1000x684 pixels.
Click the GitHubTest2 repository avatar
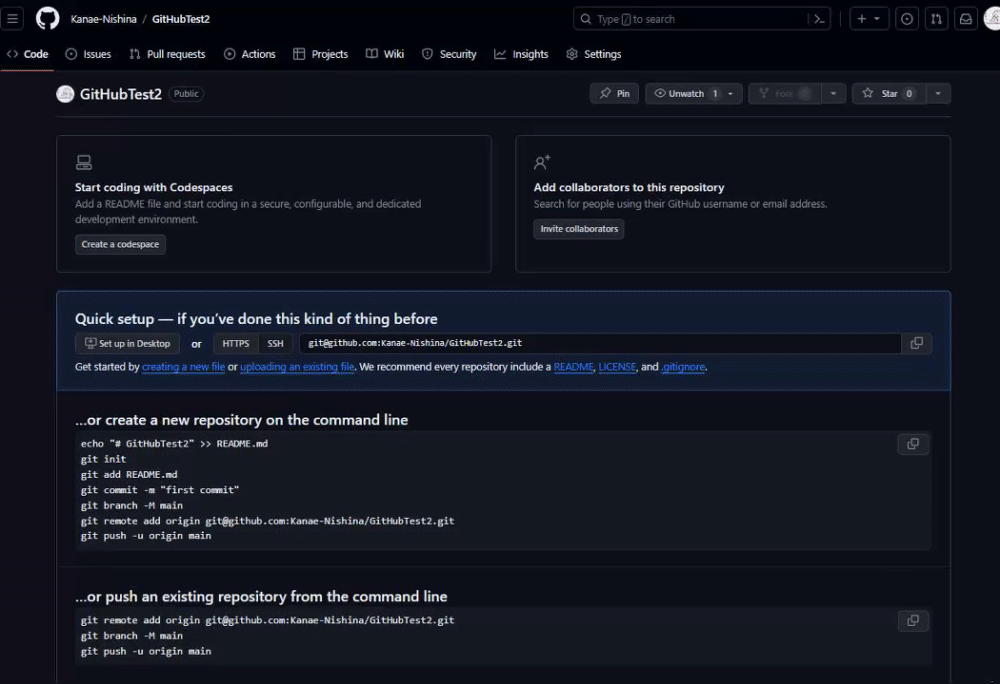coord(65,94)
